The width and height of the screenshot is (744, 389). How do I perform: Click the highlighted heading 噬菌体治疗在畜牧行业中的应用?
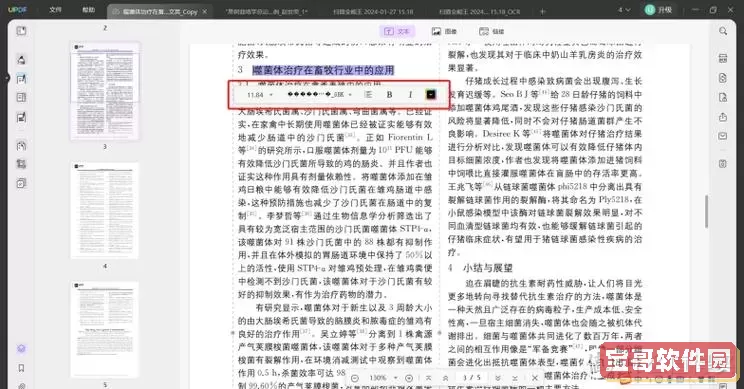point(323,70)
